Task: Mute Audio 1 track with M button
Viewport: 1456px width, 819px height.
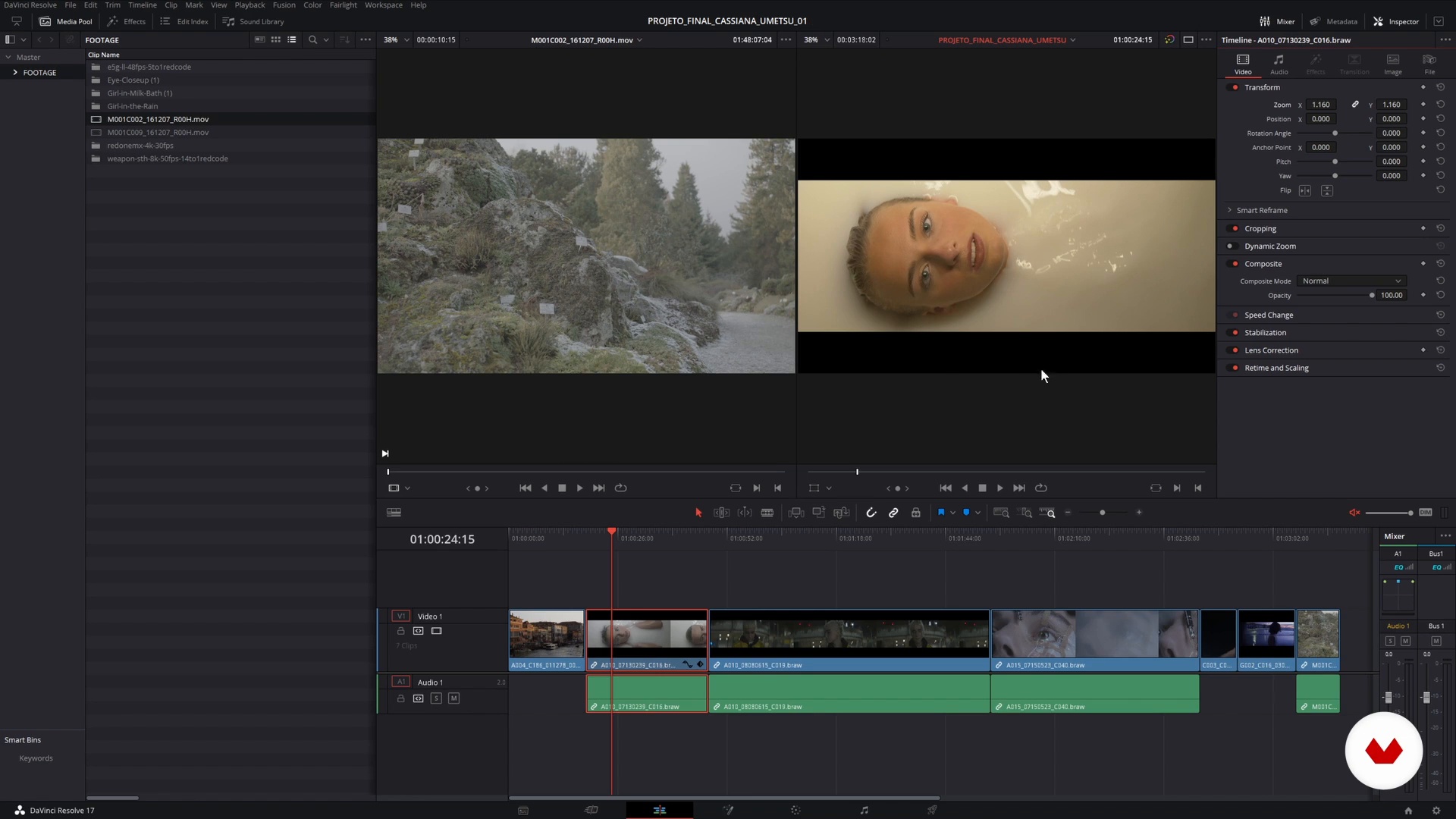Action: pyautogui.click(x=453, y=698)
